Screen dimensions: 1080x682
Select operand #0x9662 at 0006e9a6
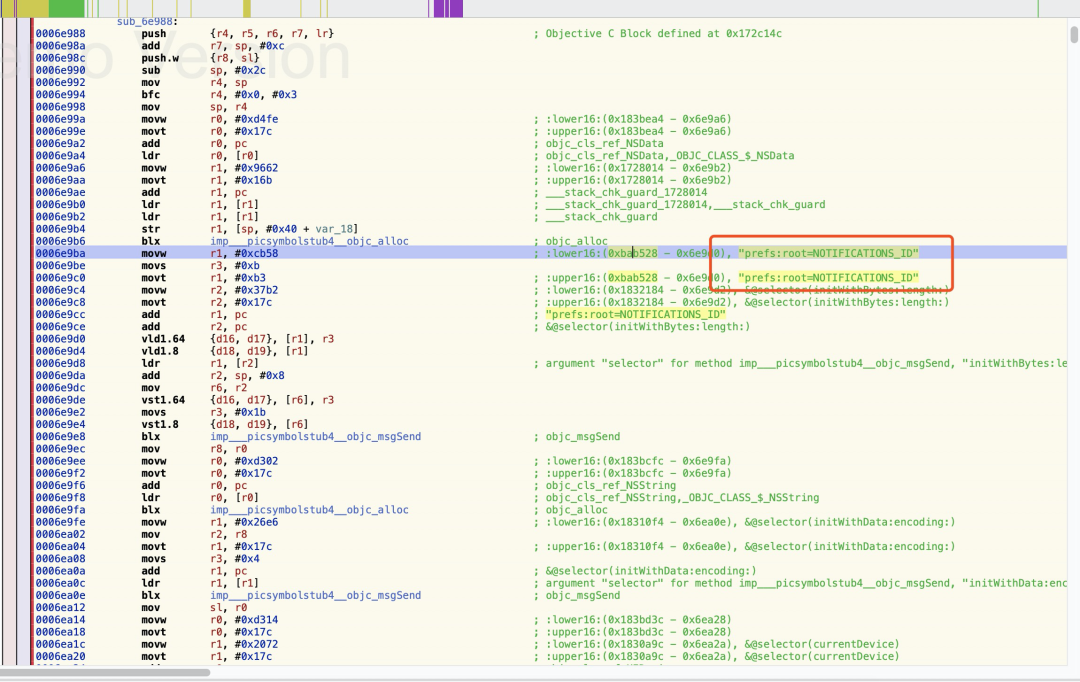point(256,168)
